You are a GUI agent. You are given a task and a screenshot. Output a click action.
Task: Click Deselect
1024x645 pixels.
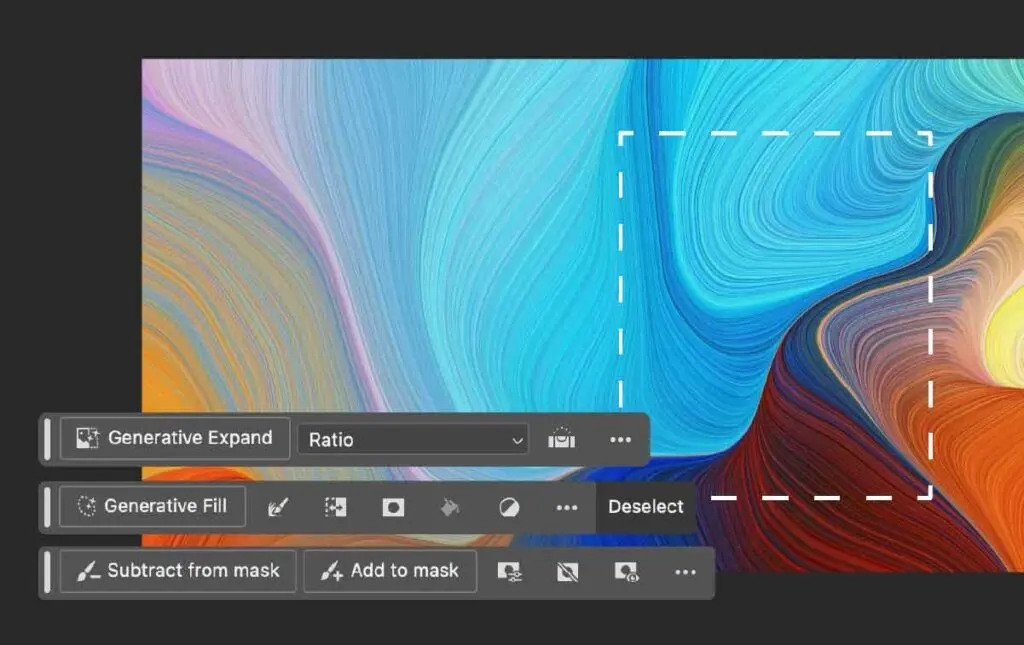(646, 507)
